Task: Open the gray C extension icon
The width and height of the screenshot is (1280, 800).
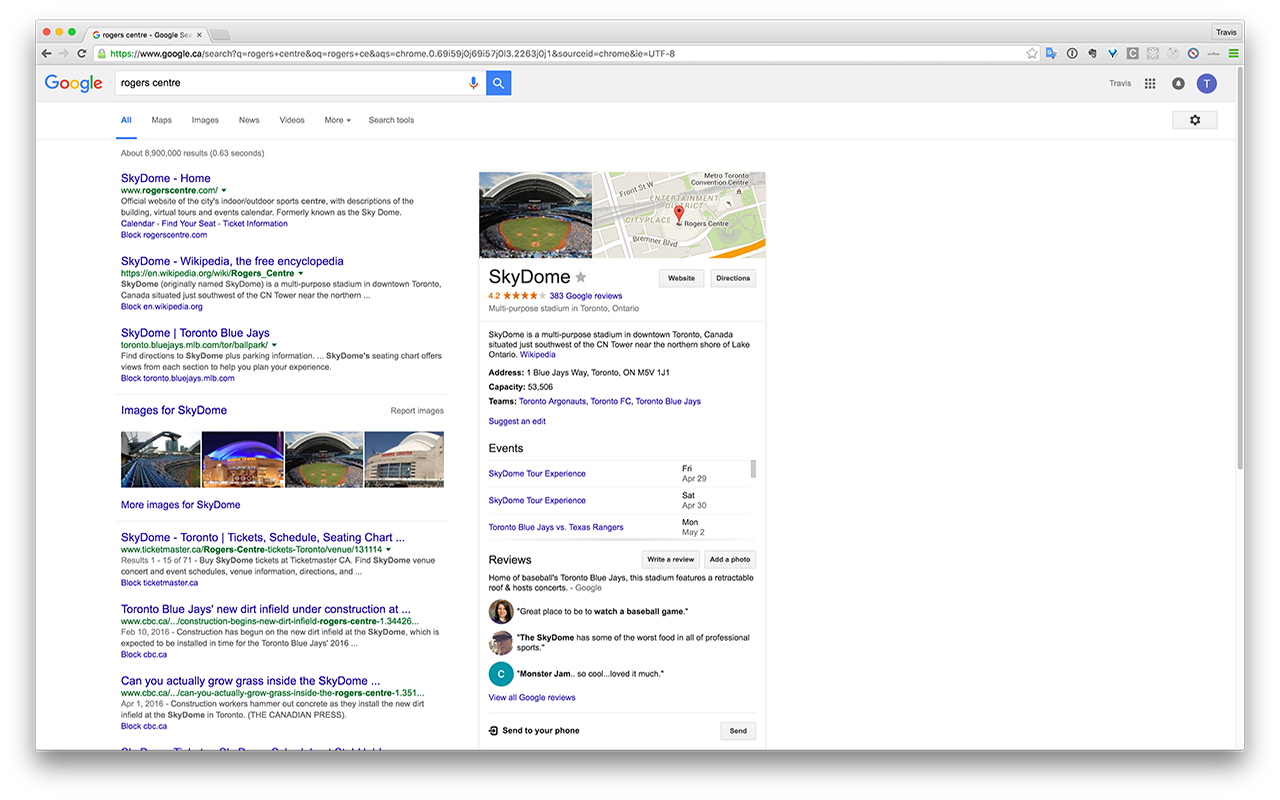Action: [1133, 53]
